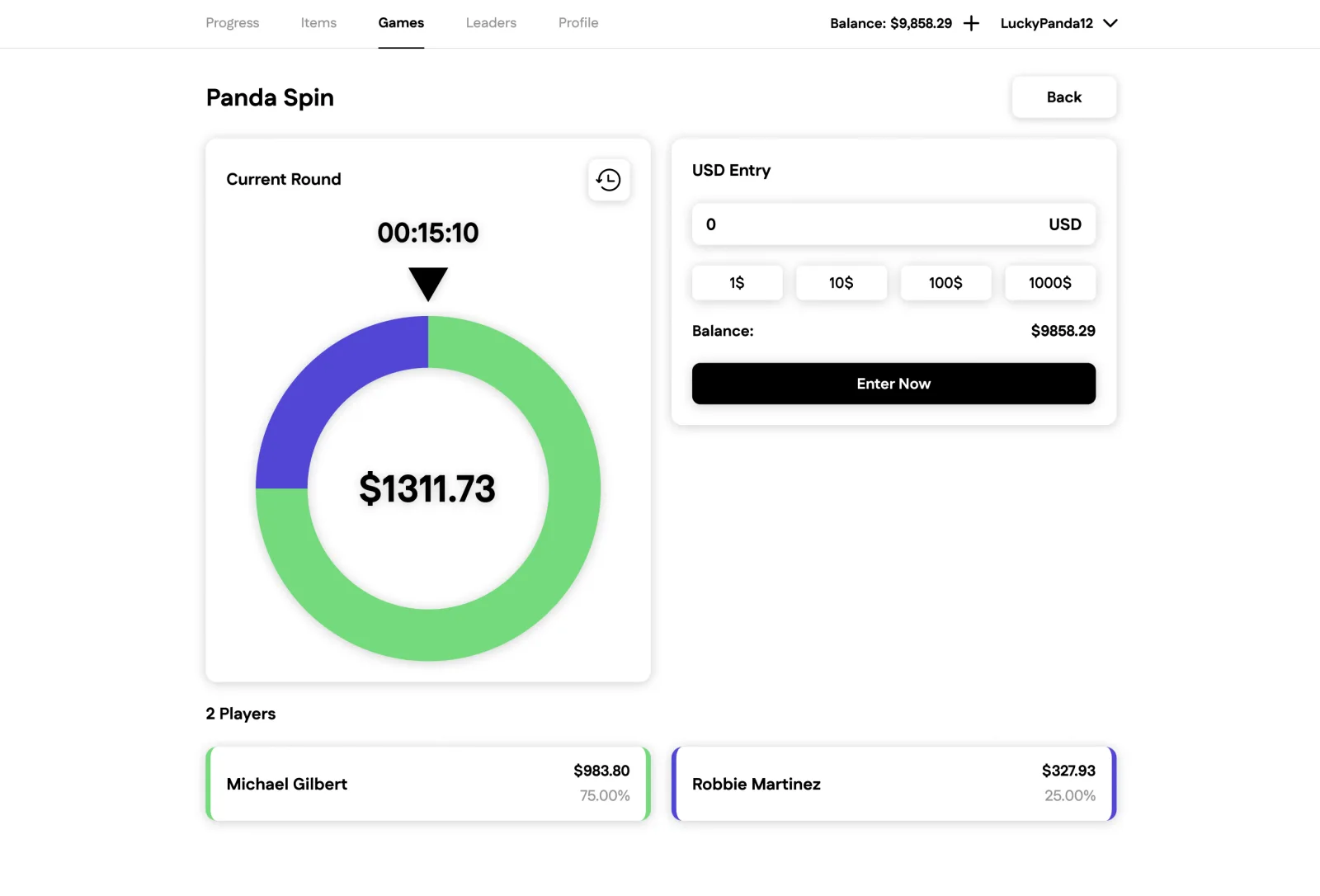1320x896 pixels.
Task: Click the black wheel pointer triangle
Action: [x=428, y=283]
